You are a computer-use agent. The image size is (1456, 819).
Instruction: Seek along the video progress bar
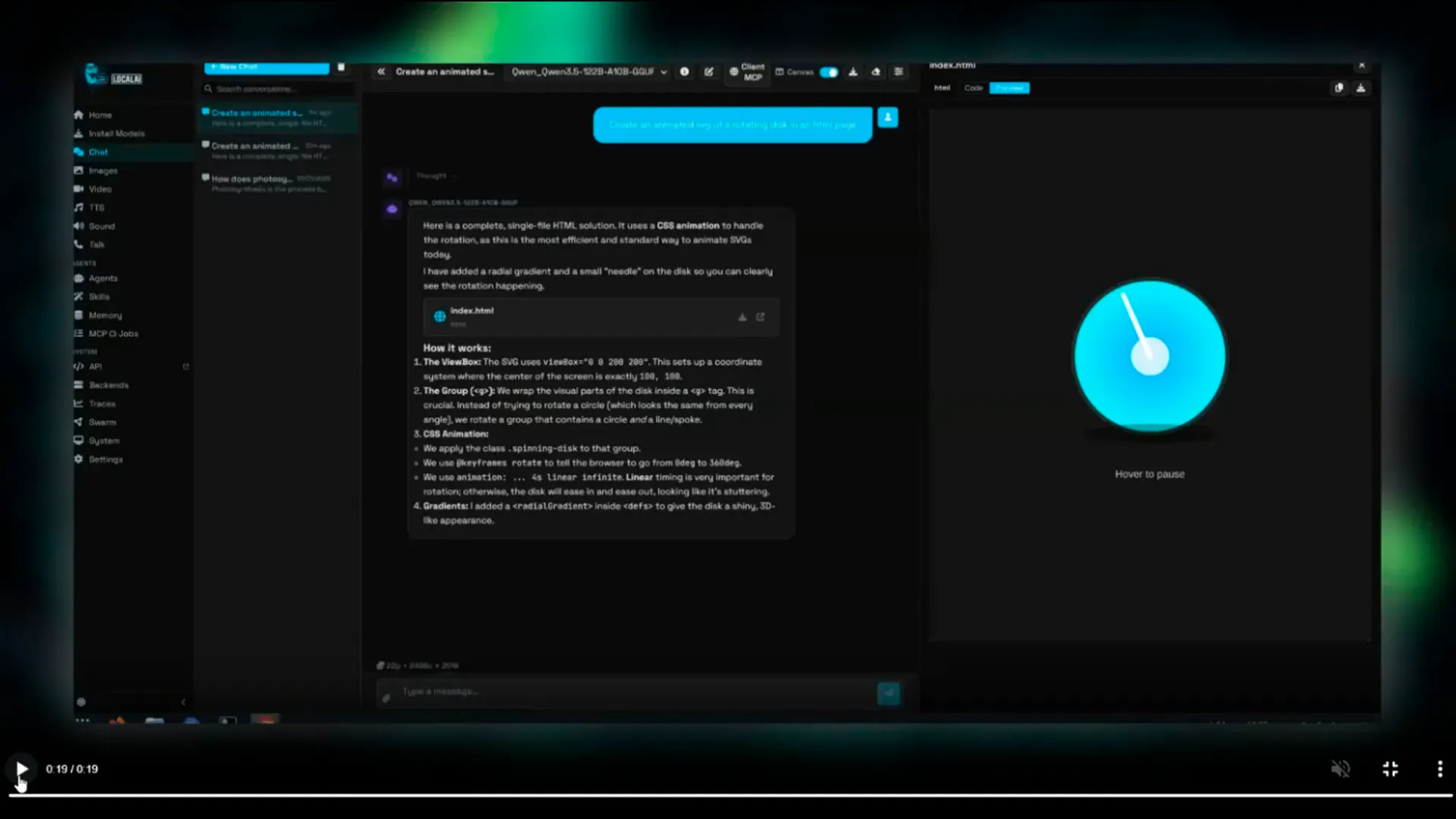(x=730, y=795)
